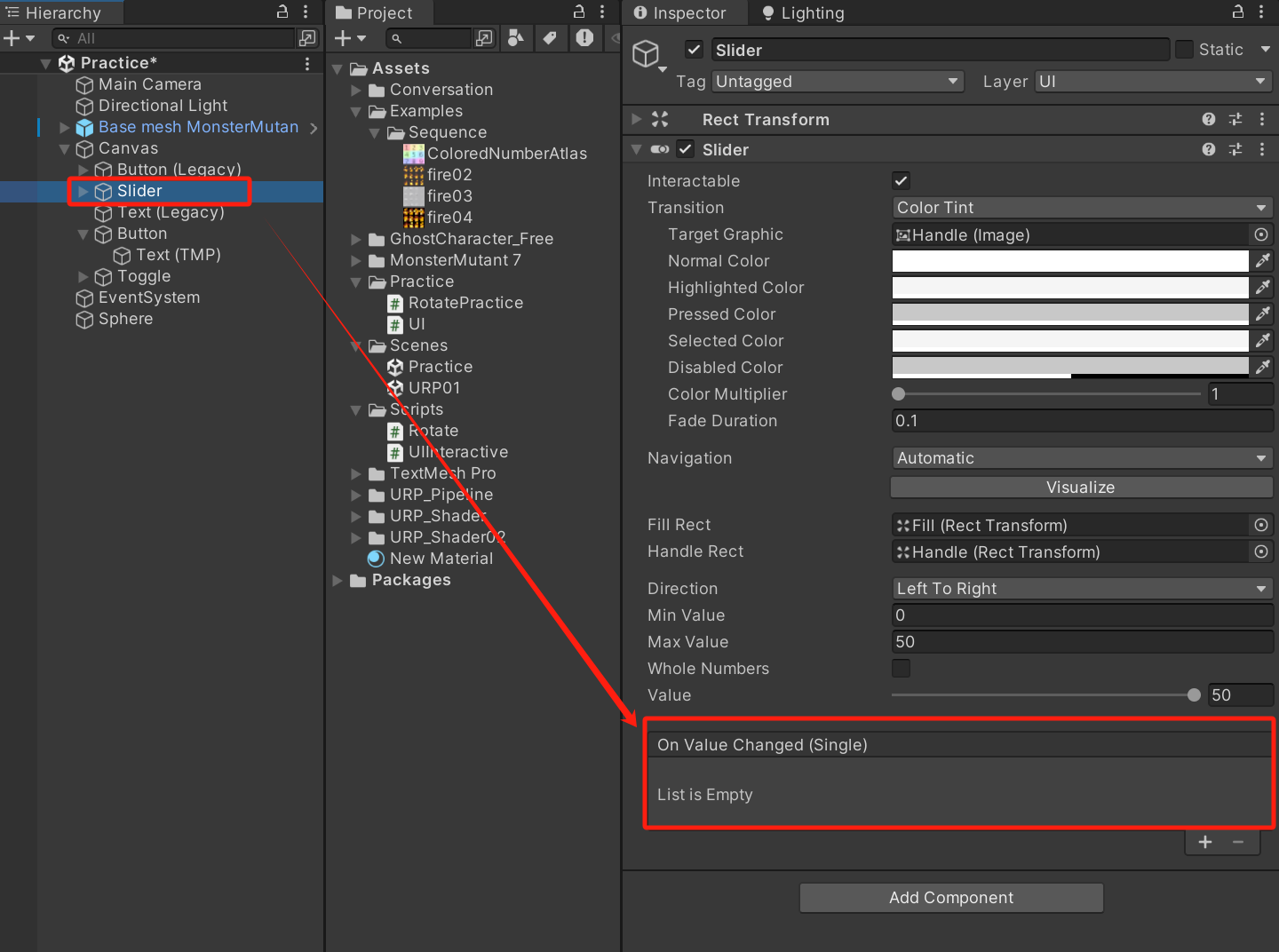Toggle the Interactable checkbox
Screen dimensions: 1279x952
pyautogui.click(x=901, y=181)
